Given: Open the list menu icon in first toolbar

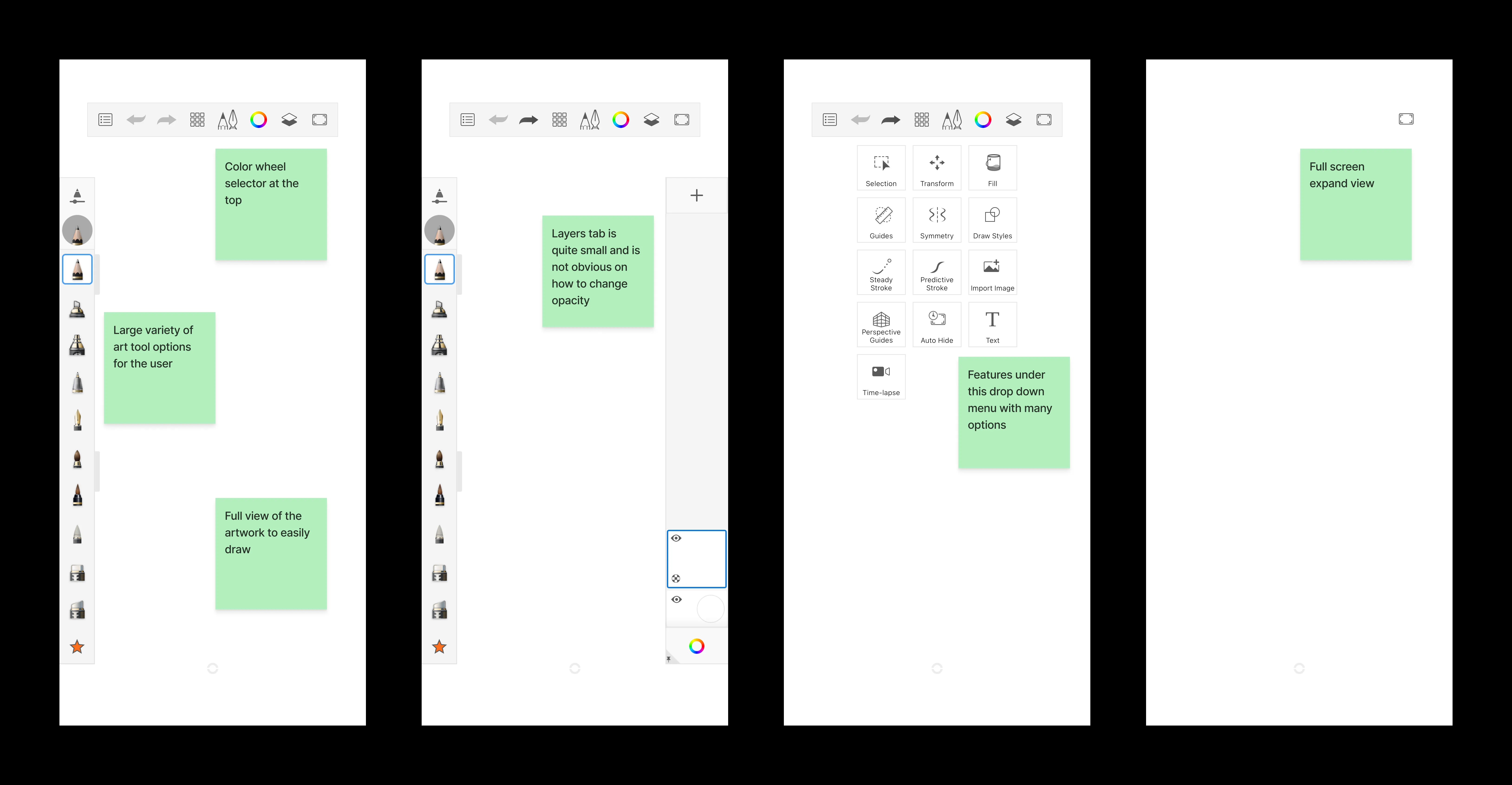Looking at the screenshot, I should pyautogui.click(x=106, y=120).
